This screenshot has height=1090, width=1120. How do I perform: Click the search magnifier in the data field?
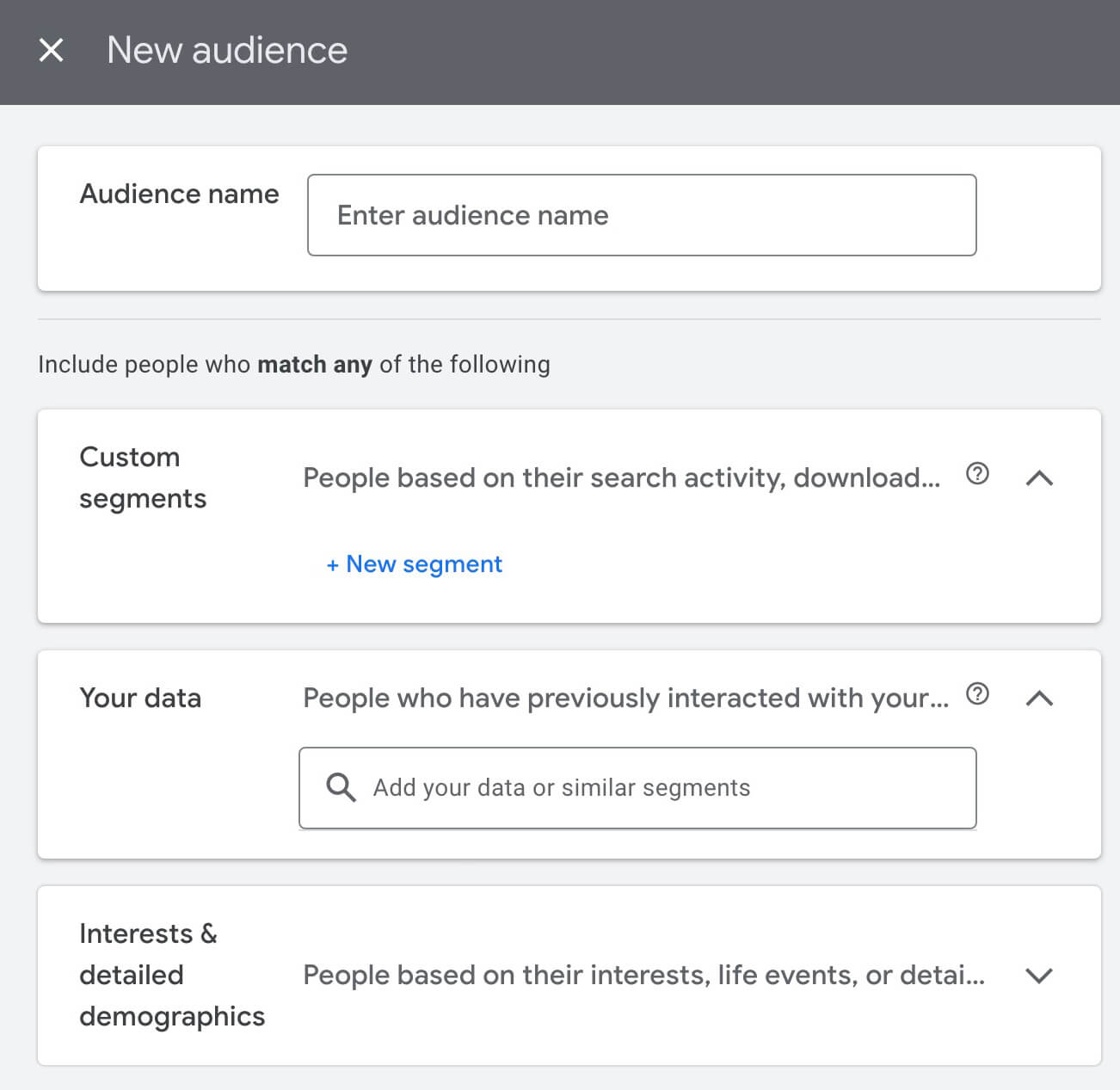(x=341, y=787)
